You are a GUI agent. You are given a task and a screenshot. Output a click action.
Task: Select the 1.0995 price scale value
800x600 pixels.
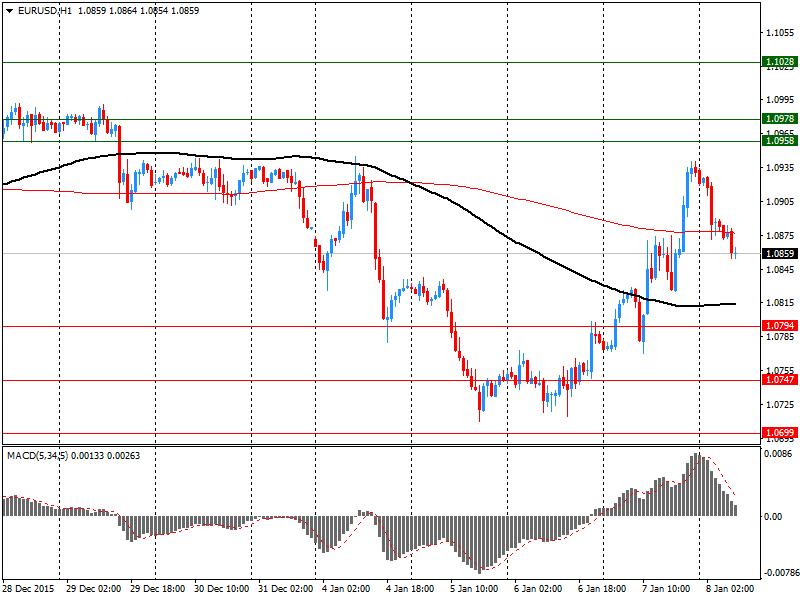point(780,100)
